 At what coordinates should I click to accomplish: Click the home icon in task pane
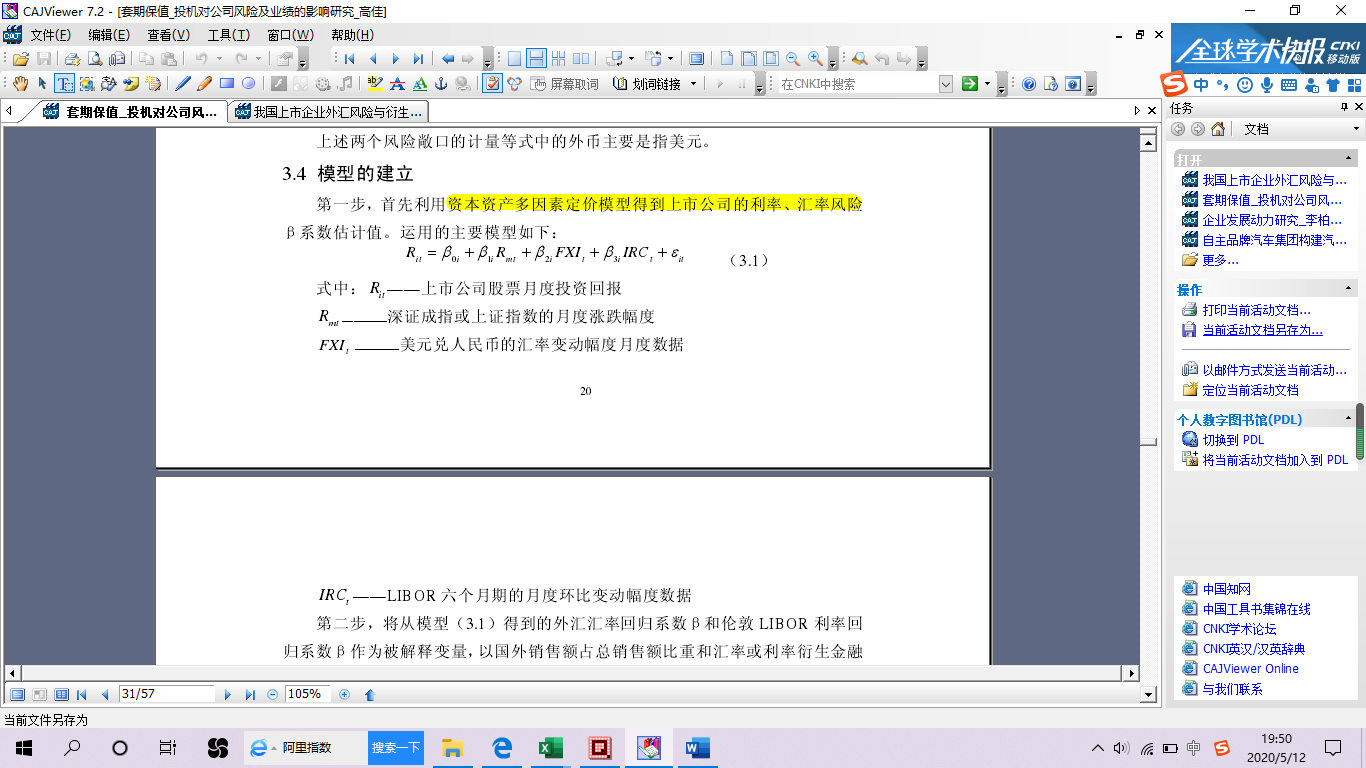coord(1217,129)
